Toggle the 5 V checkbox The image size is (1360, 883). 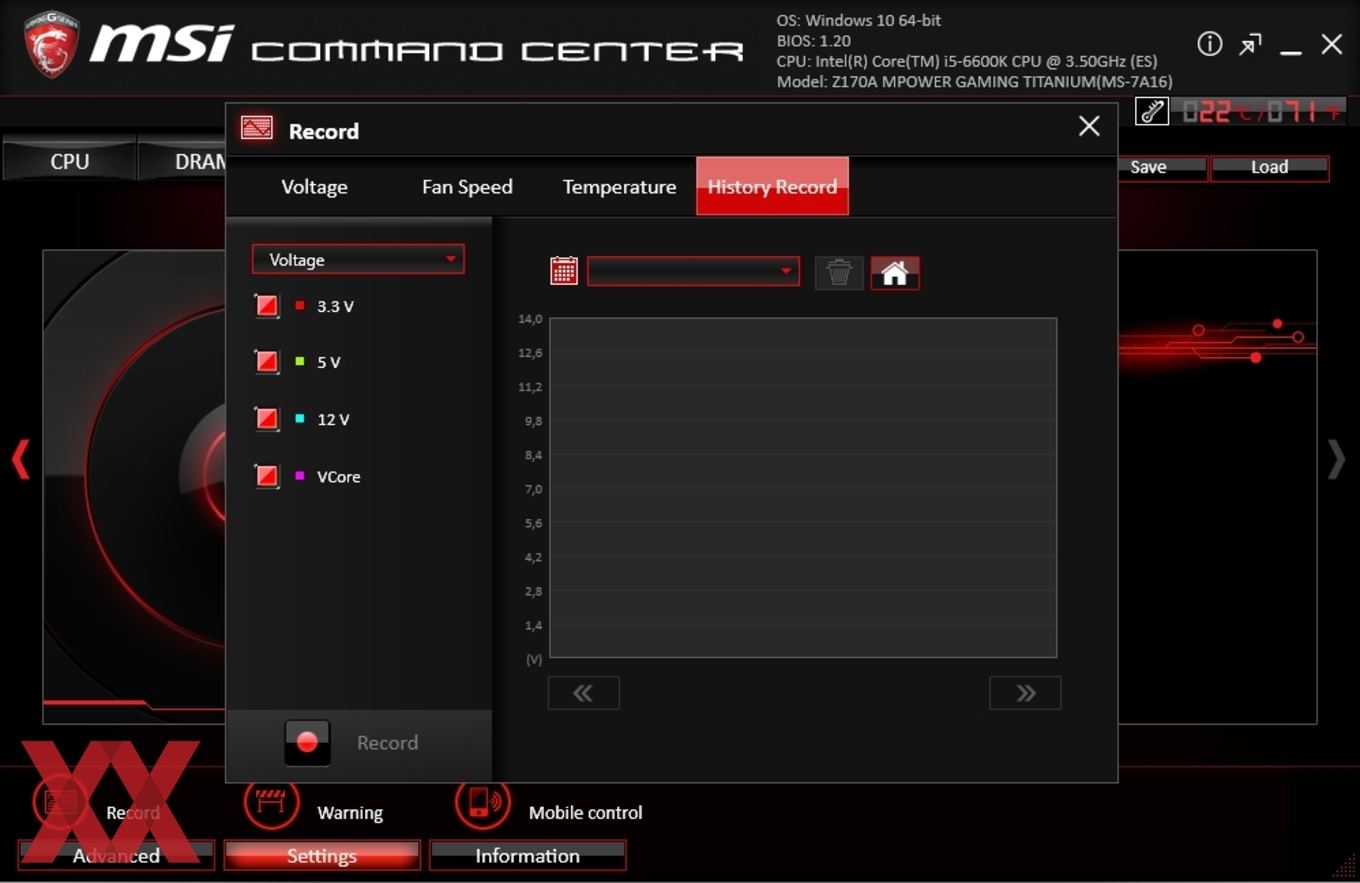pyautogui.click(x=267, y=362)
